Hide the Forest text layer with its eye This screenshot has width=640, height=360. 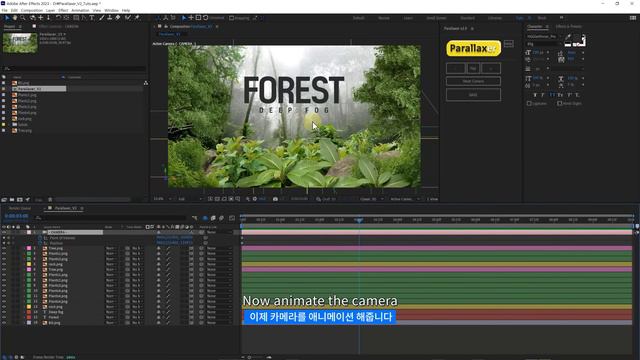point(4,318)
